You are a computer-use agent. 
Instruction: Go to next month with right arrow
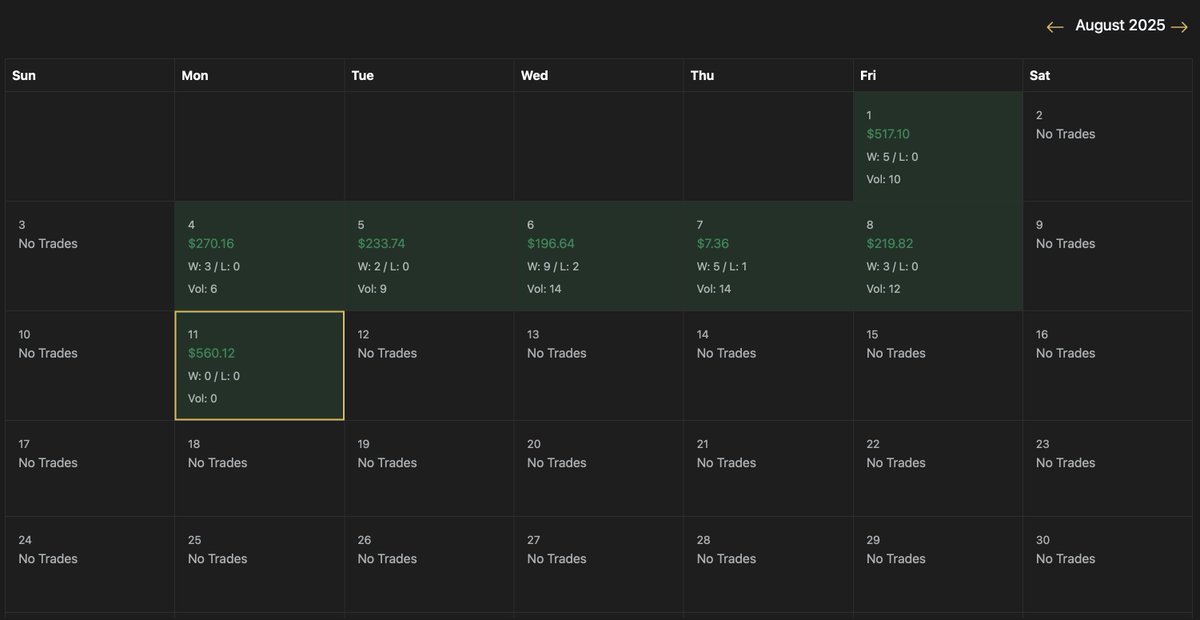tap(1179, 27)
